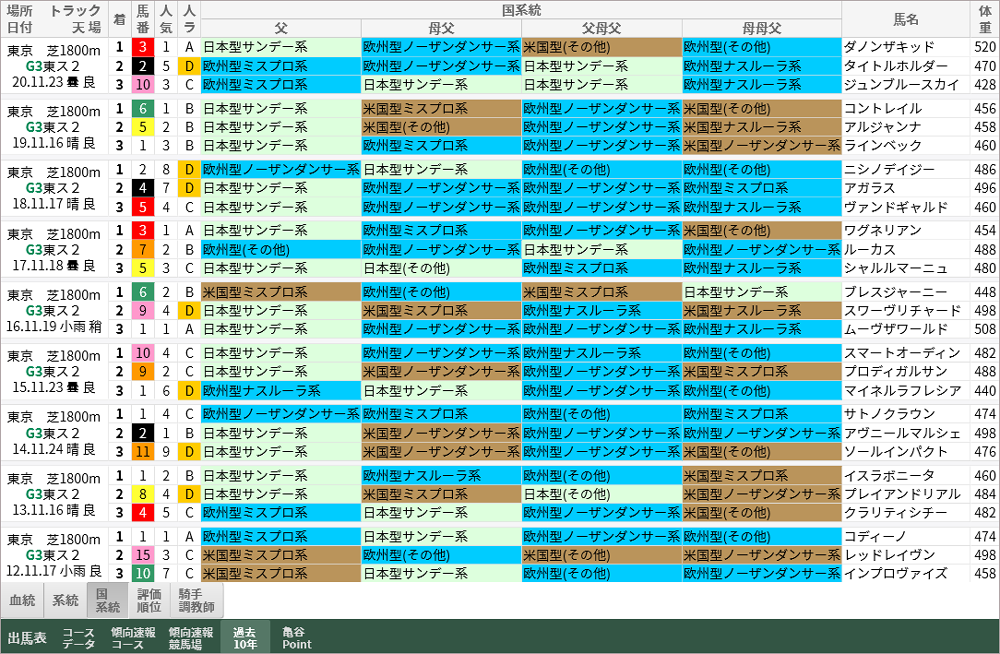The width and height of the screenshot is (1000, 654).
Task: Select the 国系統 tab
Action: click(x=108, y=600)
